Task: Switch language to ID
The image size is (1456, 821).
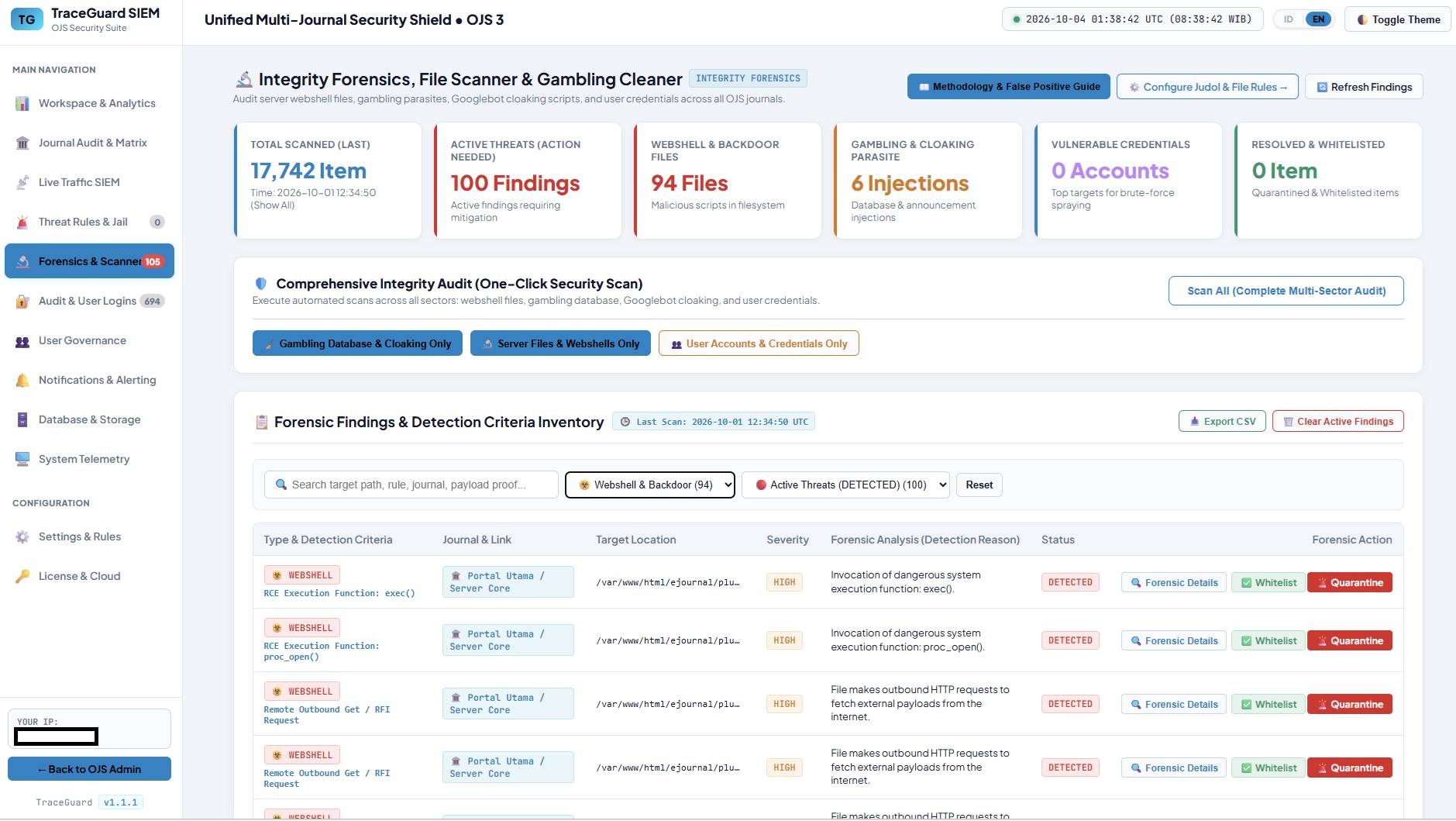Action: click(1289, 19)
